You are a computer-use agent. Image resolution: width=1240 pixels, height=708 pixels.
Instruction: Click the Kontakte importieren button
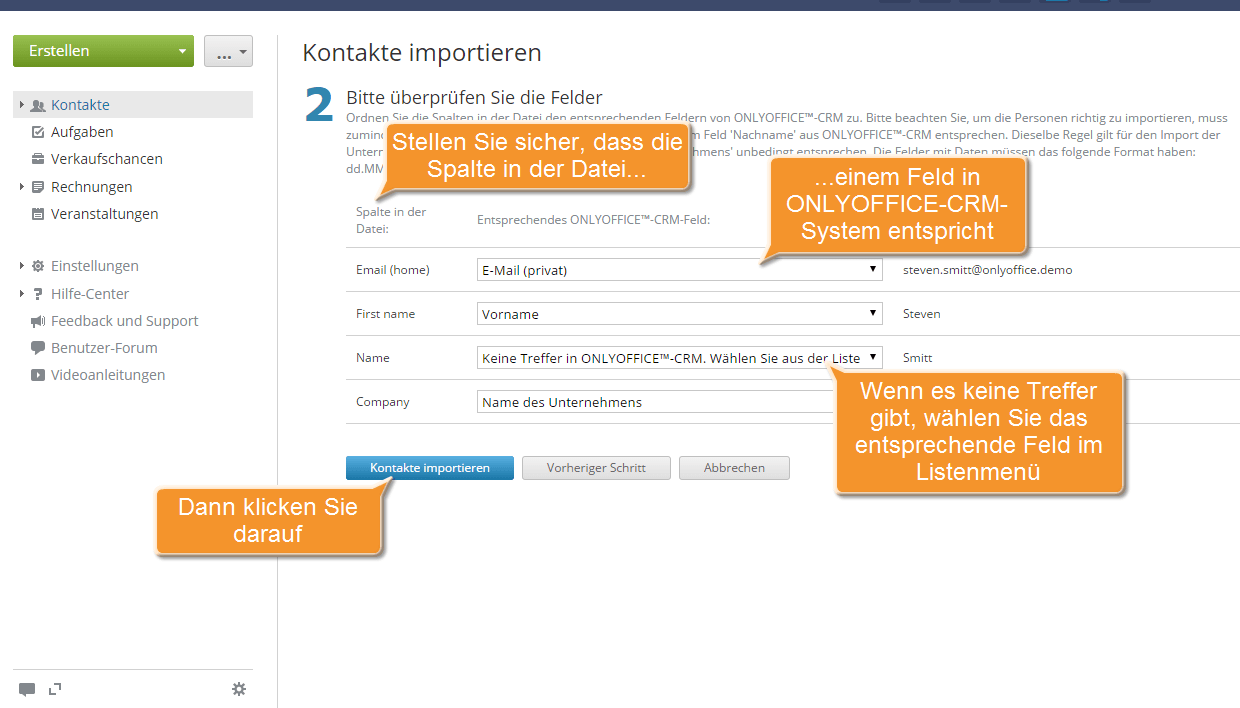[430, 468]
